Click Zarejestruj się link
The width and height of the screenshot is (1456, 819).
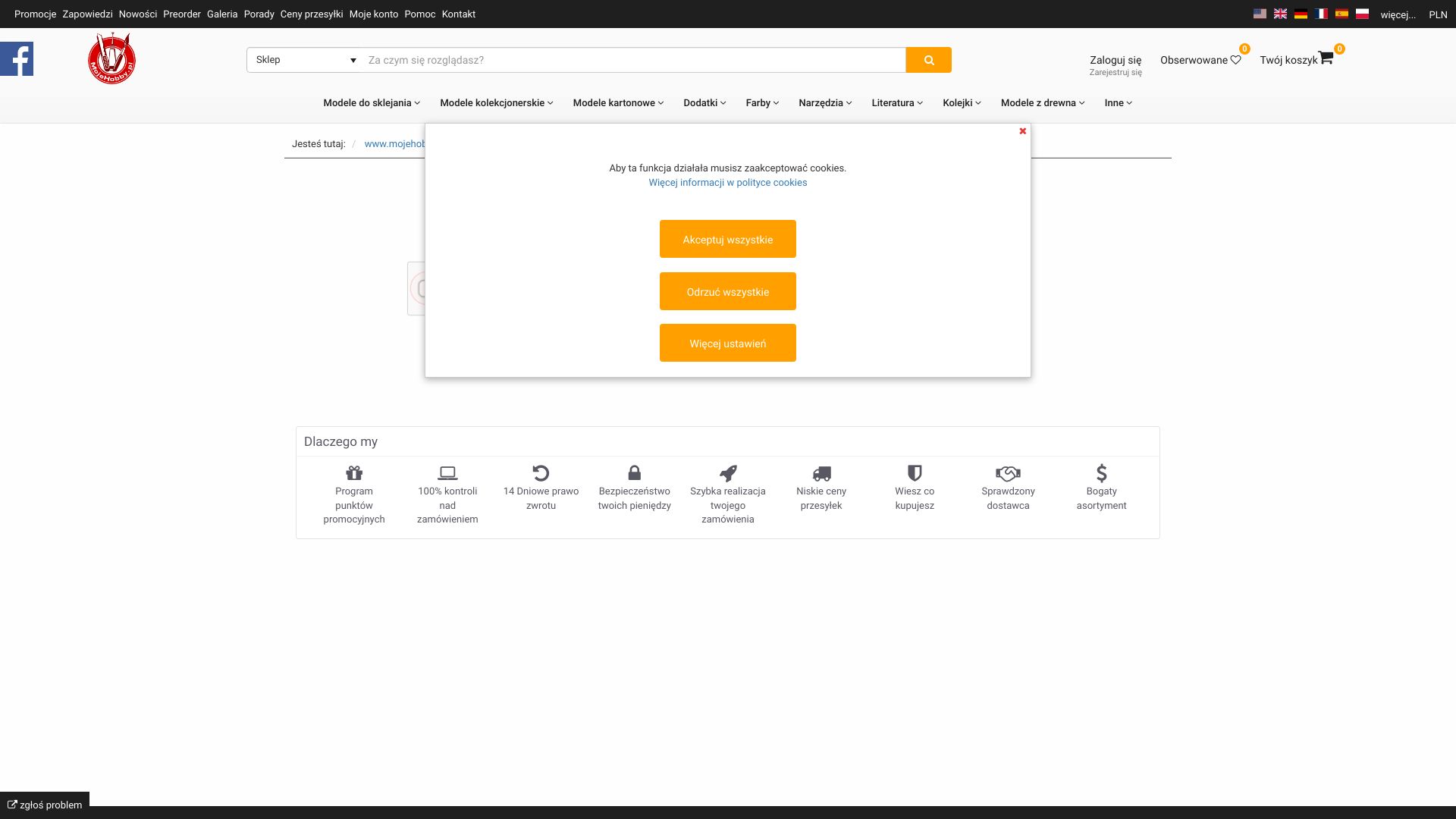pos(1116,73)
